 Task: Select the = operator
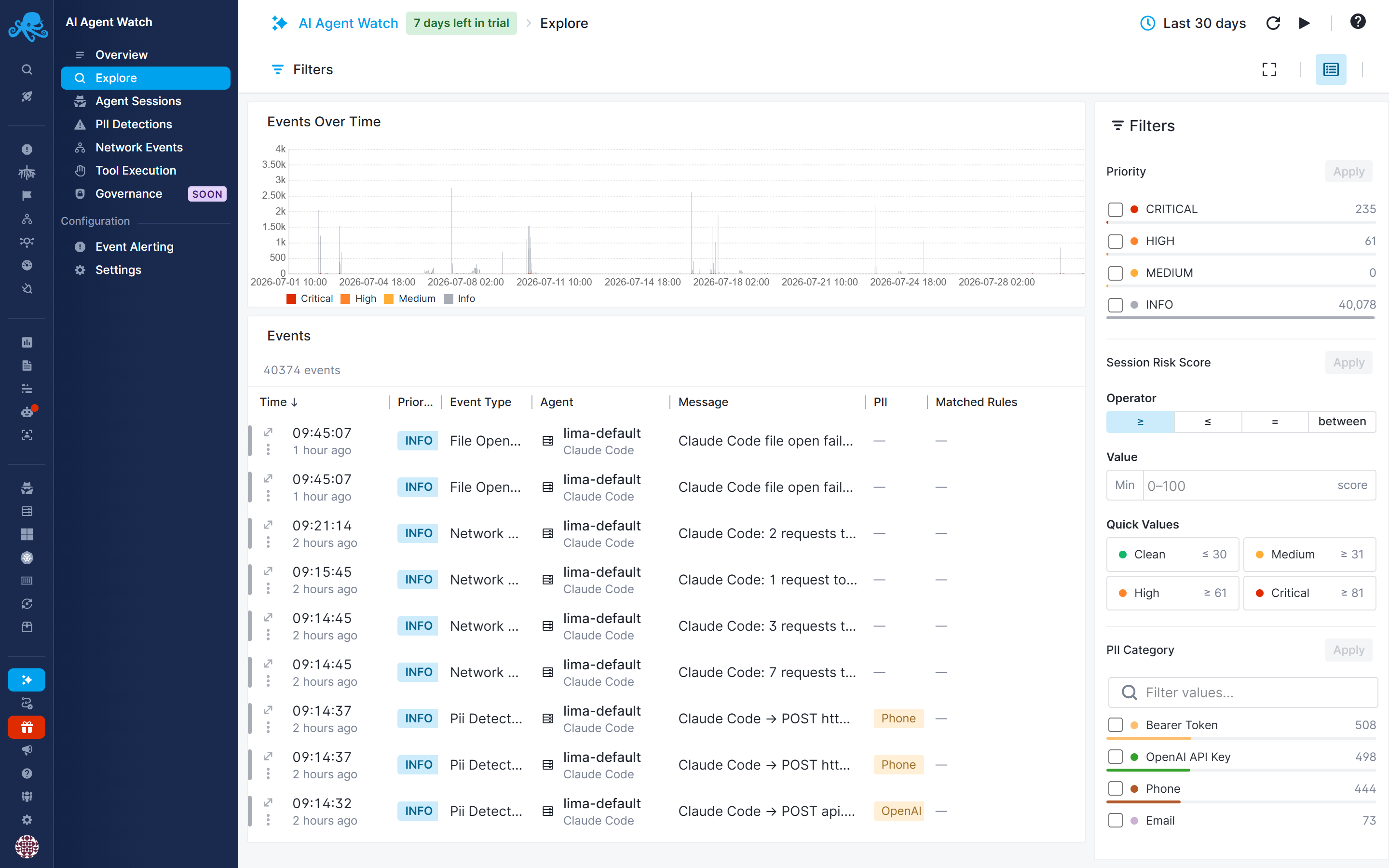click(1274, 421)
